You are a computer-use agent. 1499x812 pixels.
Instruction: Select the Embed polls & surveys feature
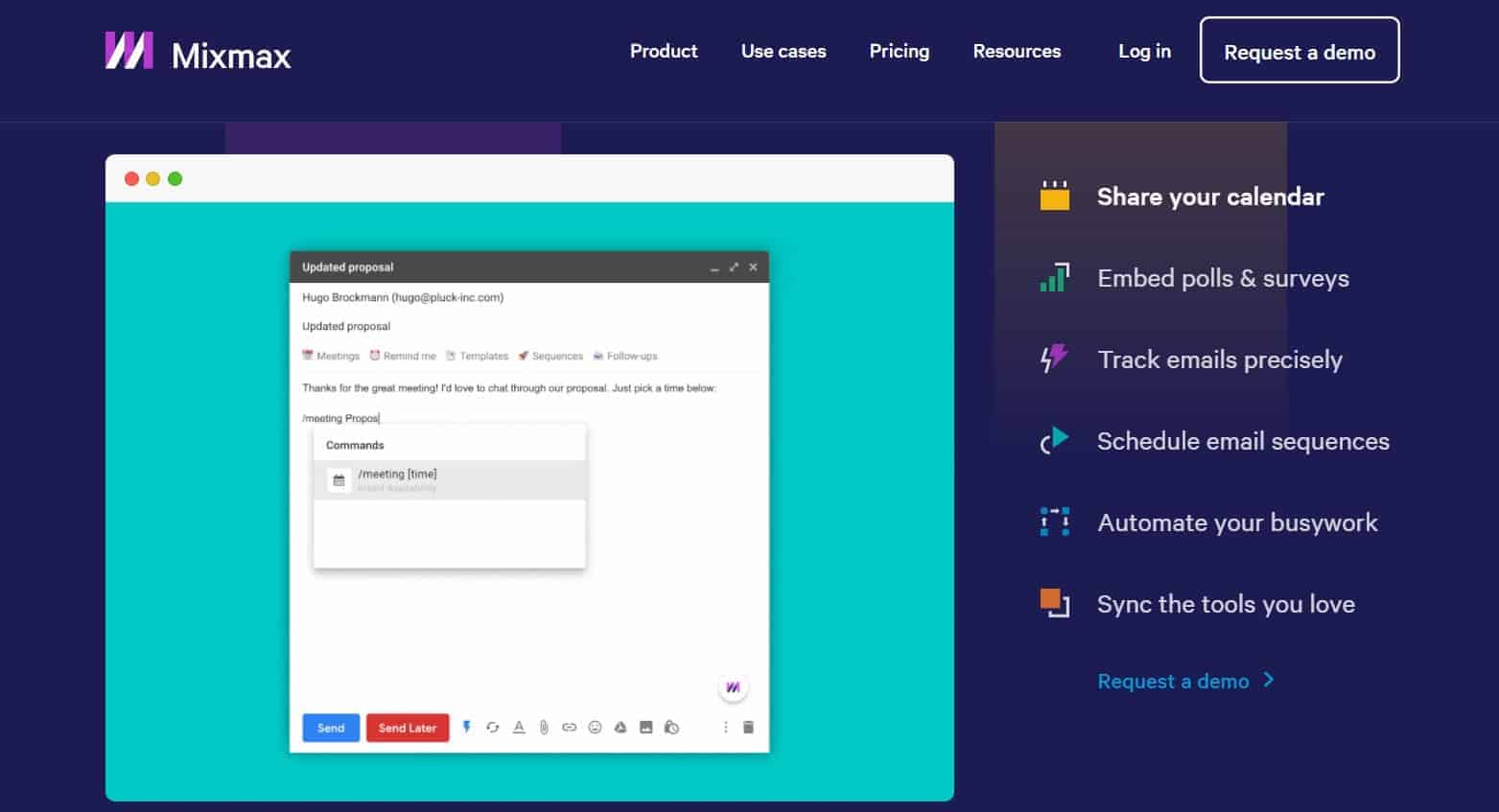1223,278
